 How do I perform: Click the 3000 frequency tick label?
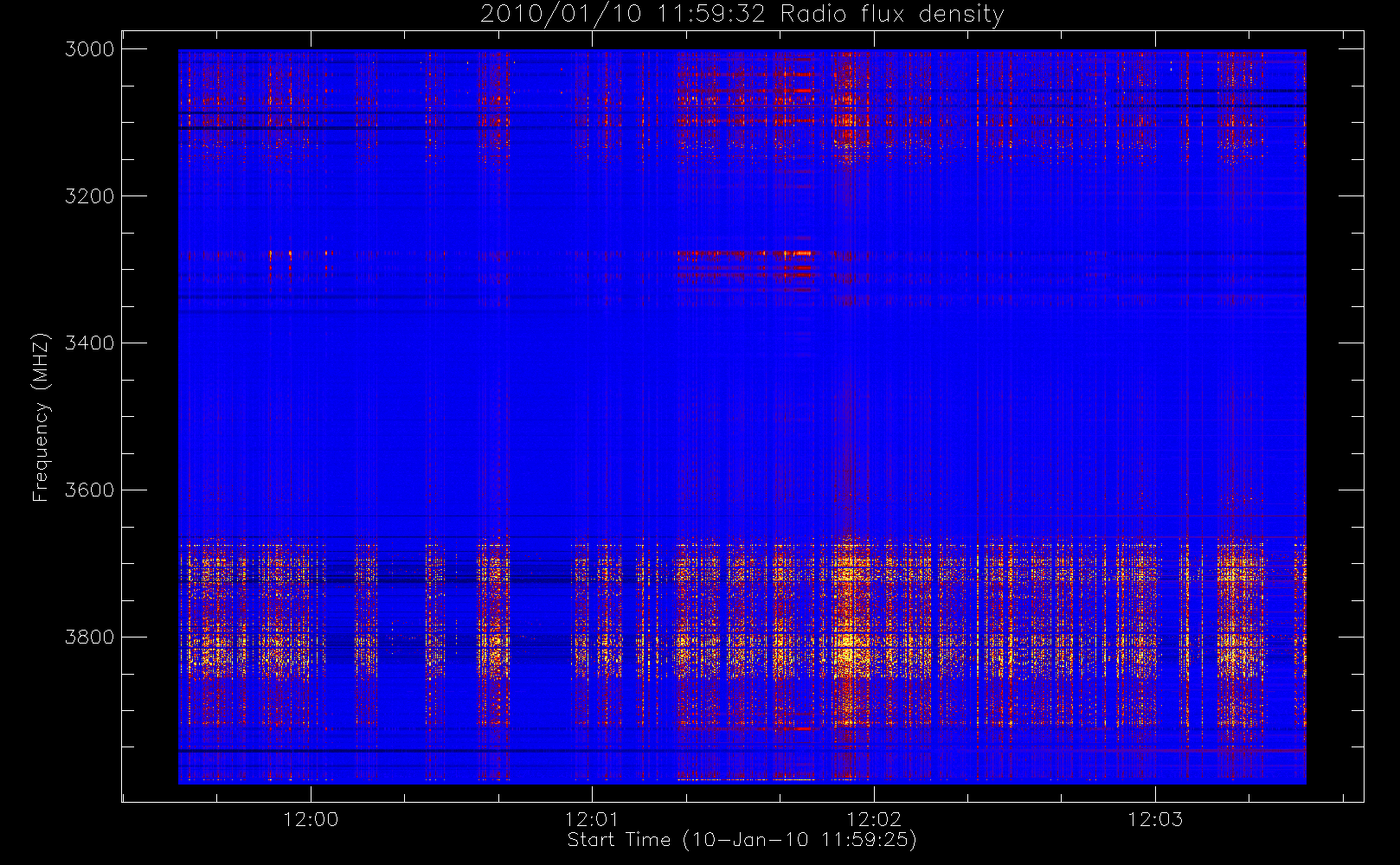90,49
